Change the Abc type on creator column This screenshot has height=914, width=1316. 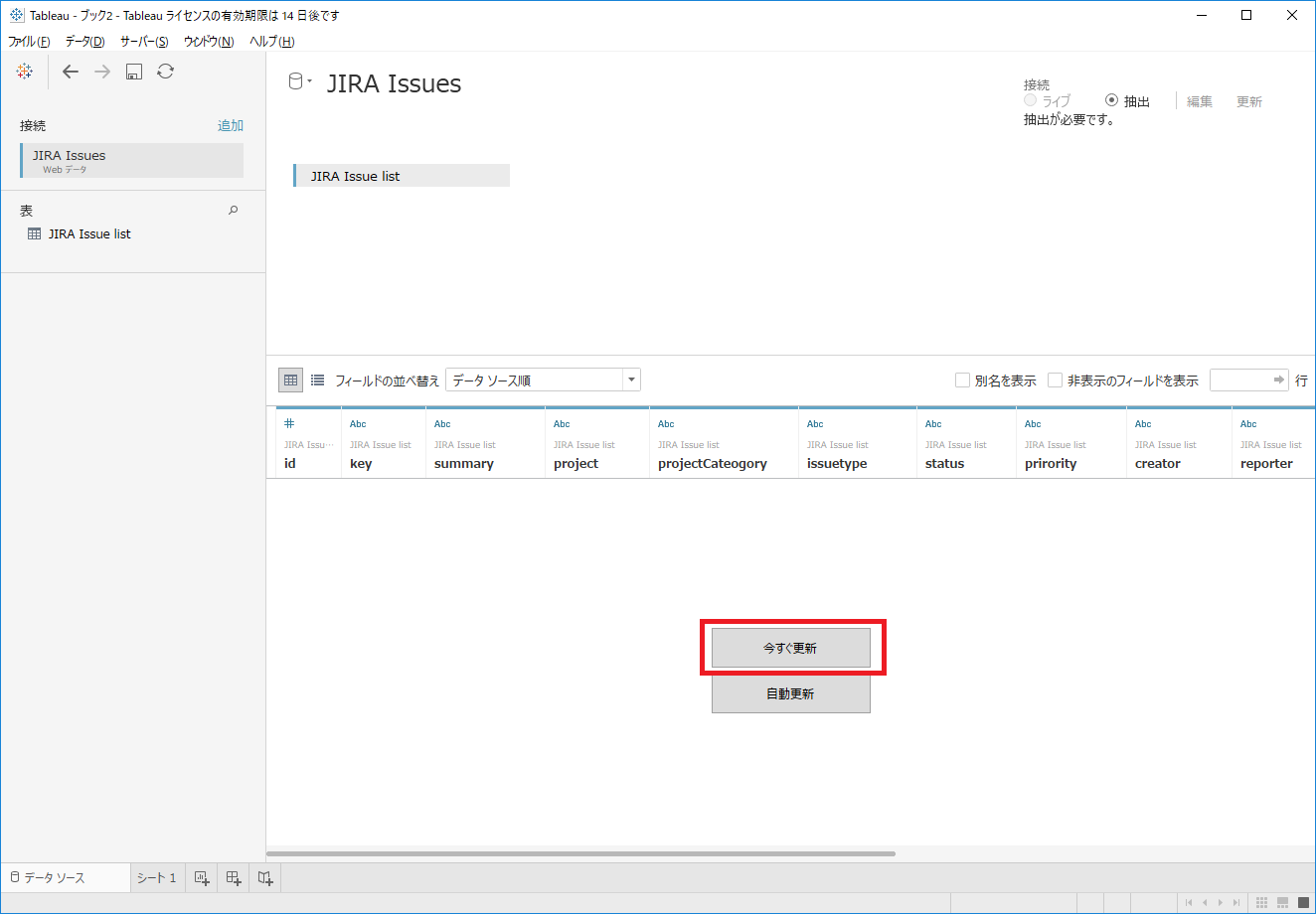click(1143, 424)
